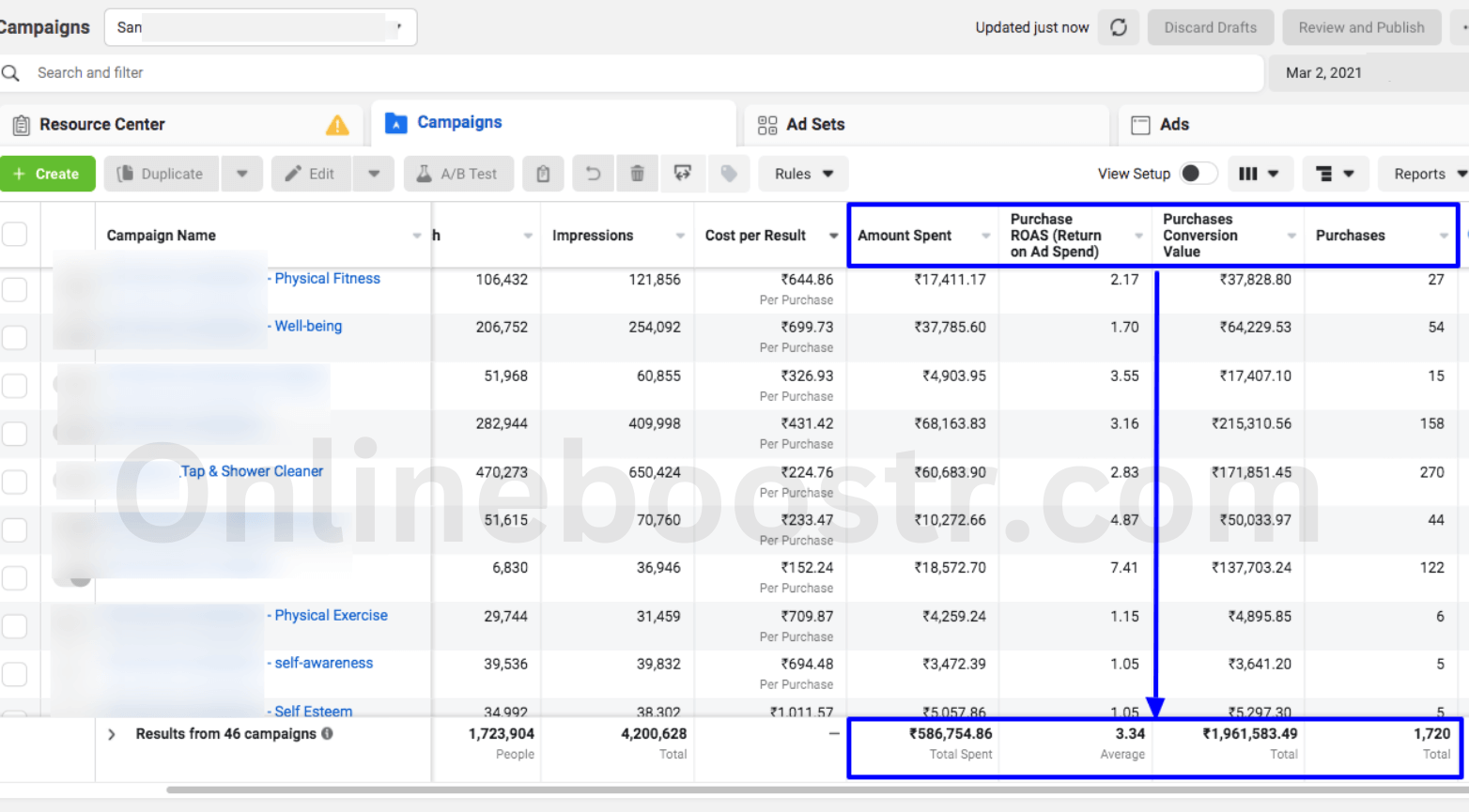The image size is (1469, 812).
Task: Open the columns layout dropdown
Action: [1259, 174]
